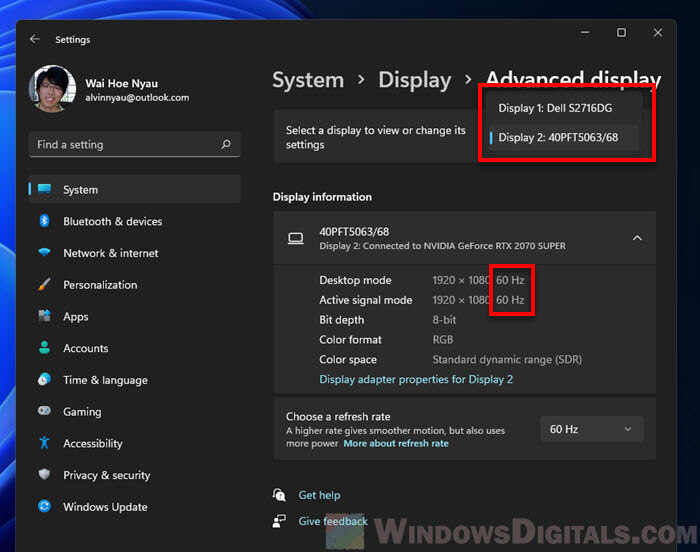This screenshot has width=700, height=552.
Task: Click the Accounts person icon
Action: coord(44,347)
